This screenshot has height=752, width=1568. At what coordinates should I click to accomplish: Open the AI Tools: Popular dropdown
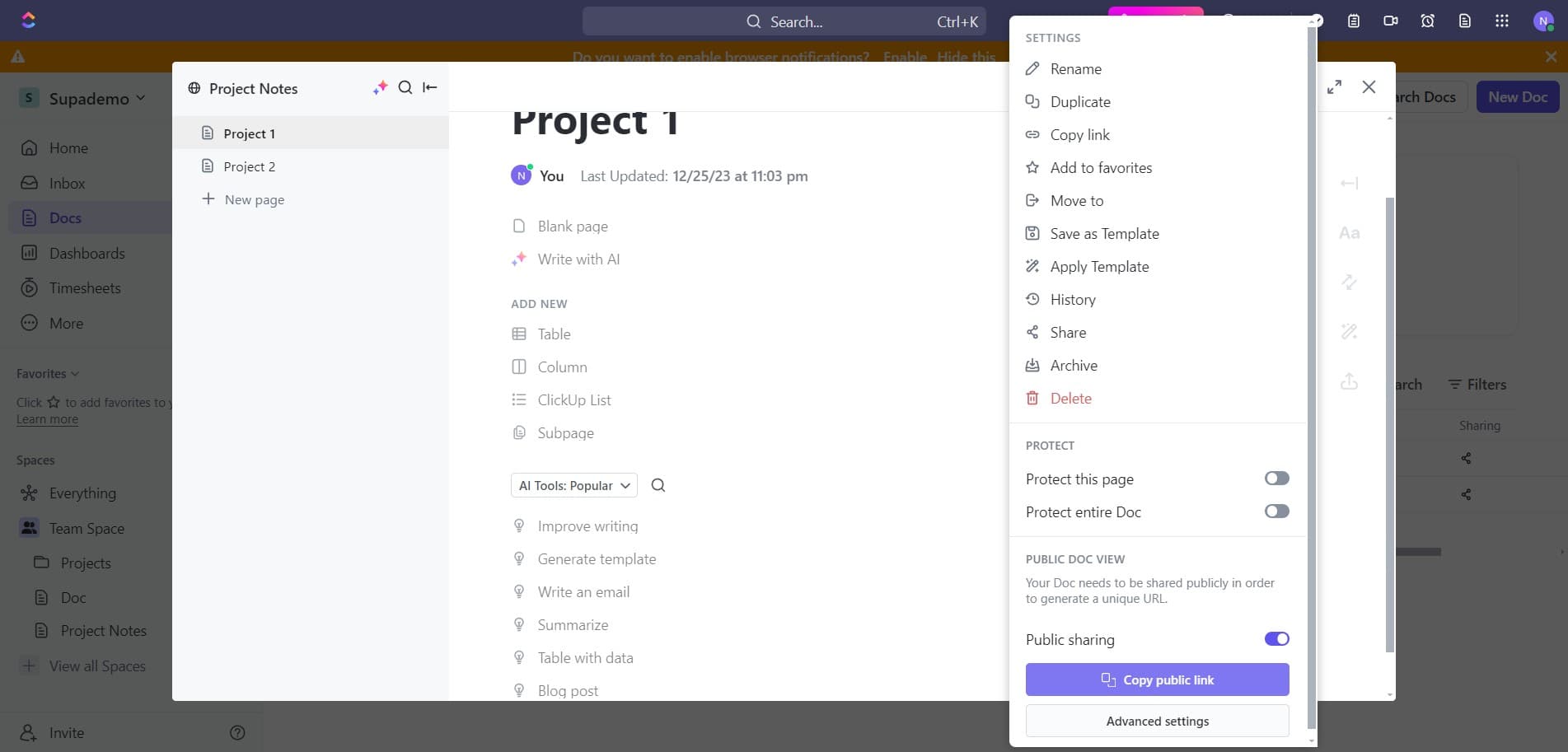pos(574,486)
